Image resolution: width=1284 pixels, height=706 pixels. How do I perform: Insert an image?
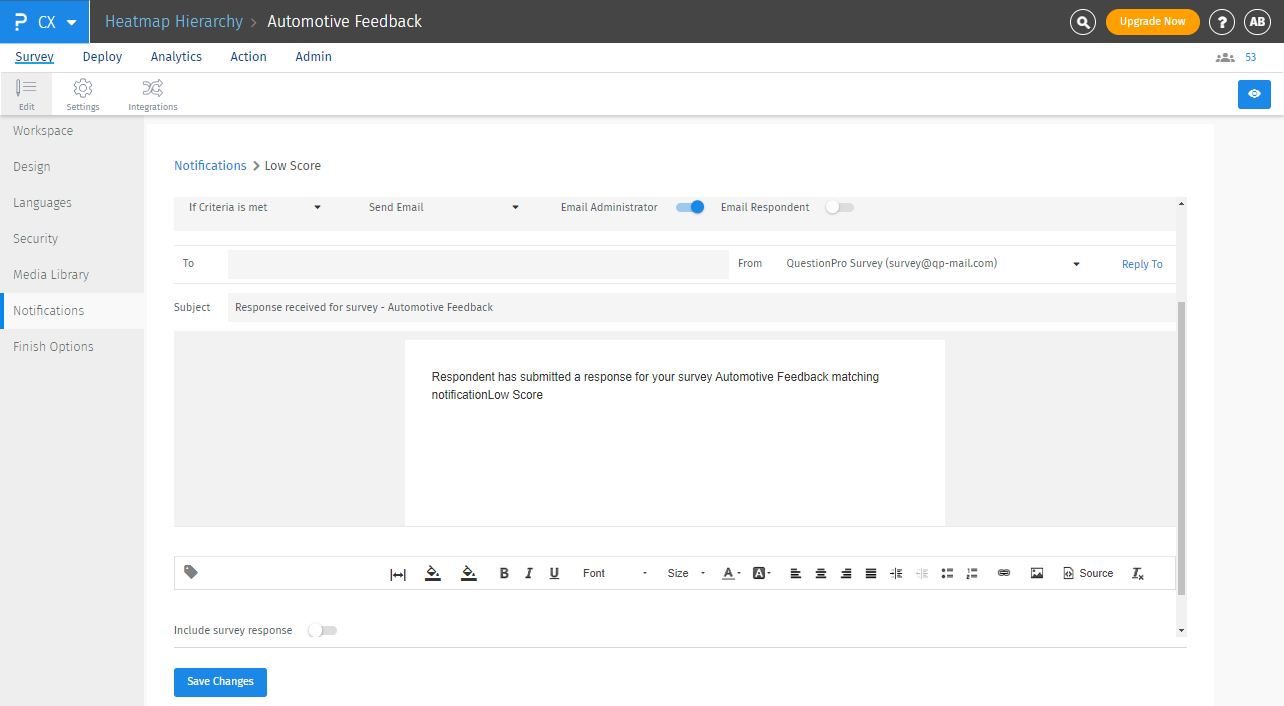click(x=1037, y=573)
